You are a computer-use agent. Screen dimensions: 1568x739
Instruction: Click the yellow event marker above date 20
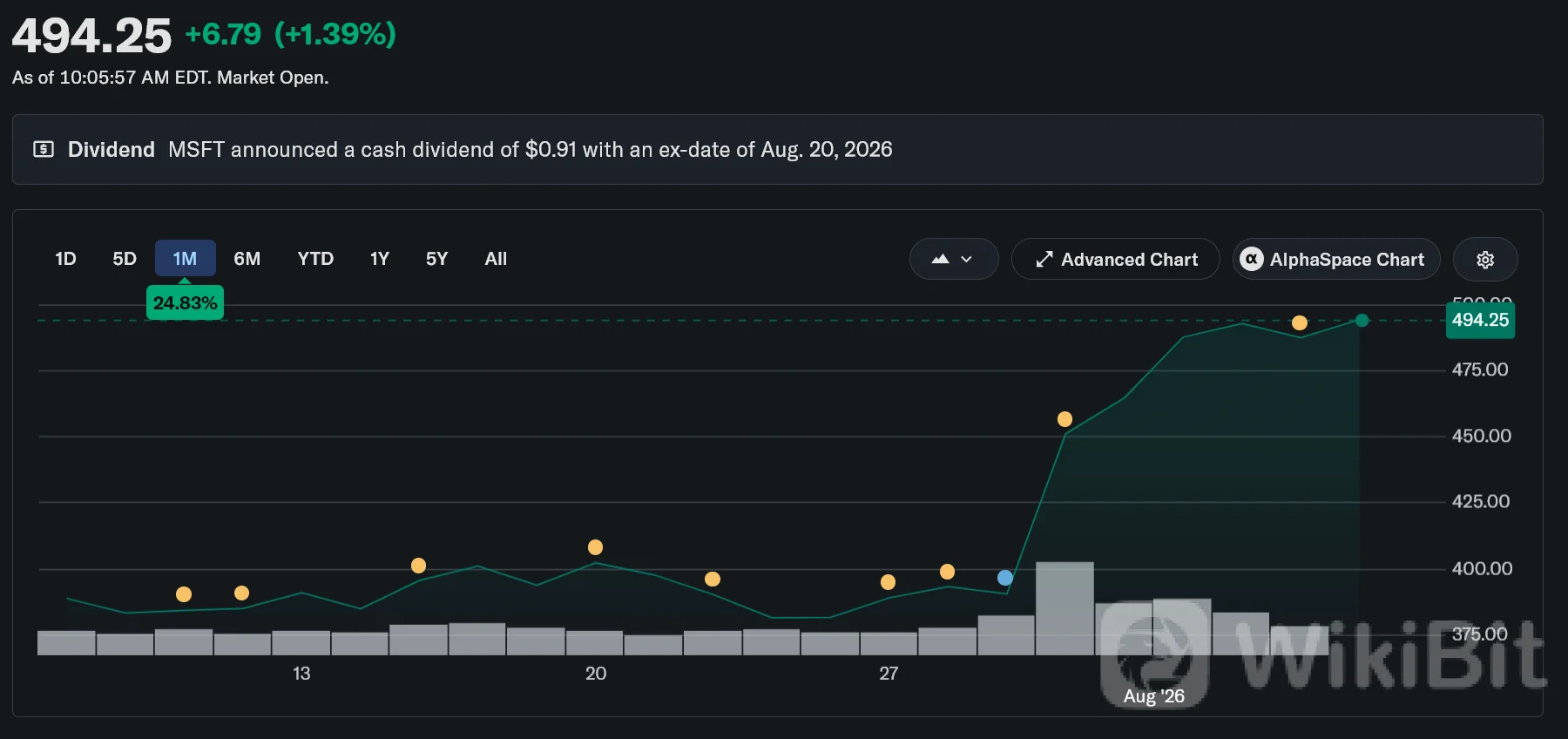pyautogui.click(x=595, y=547)
